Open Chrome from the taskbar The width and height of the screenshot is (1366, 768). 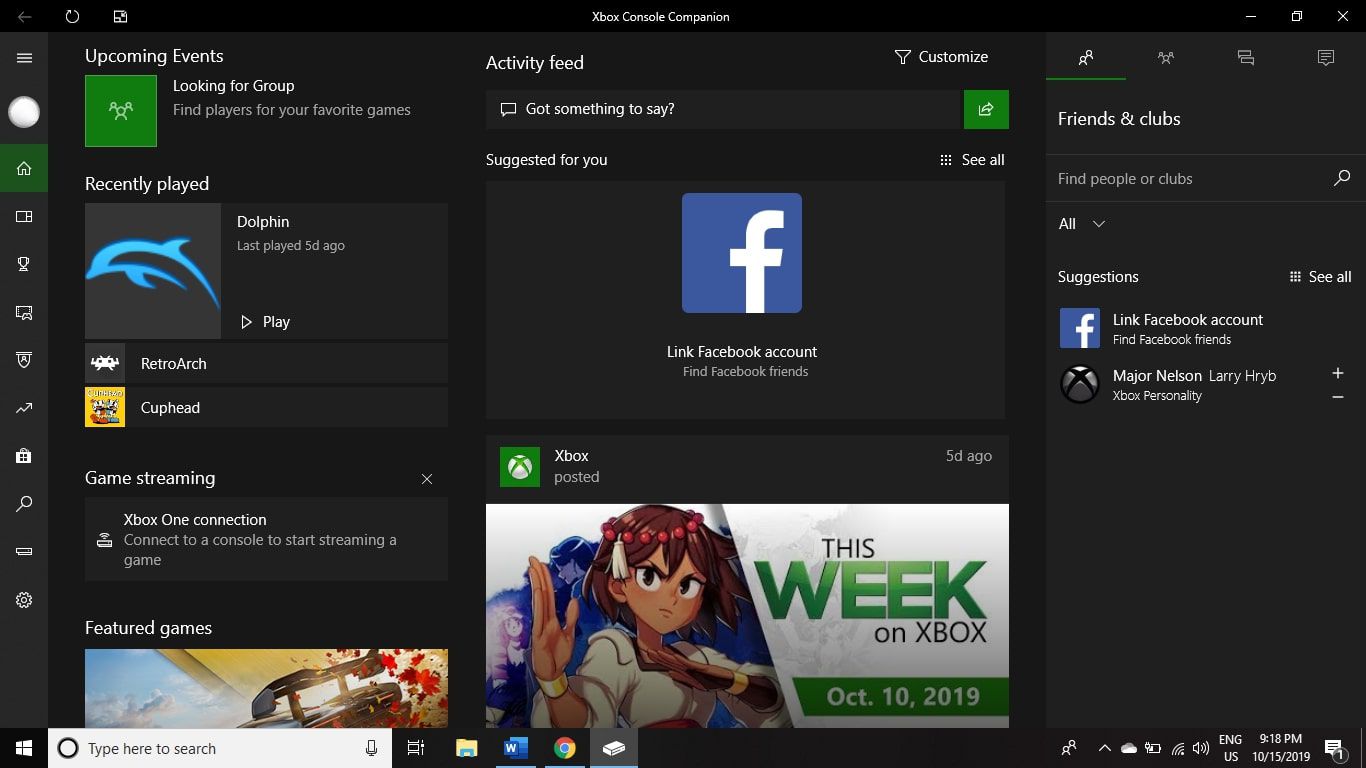tap(565, 748)
